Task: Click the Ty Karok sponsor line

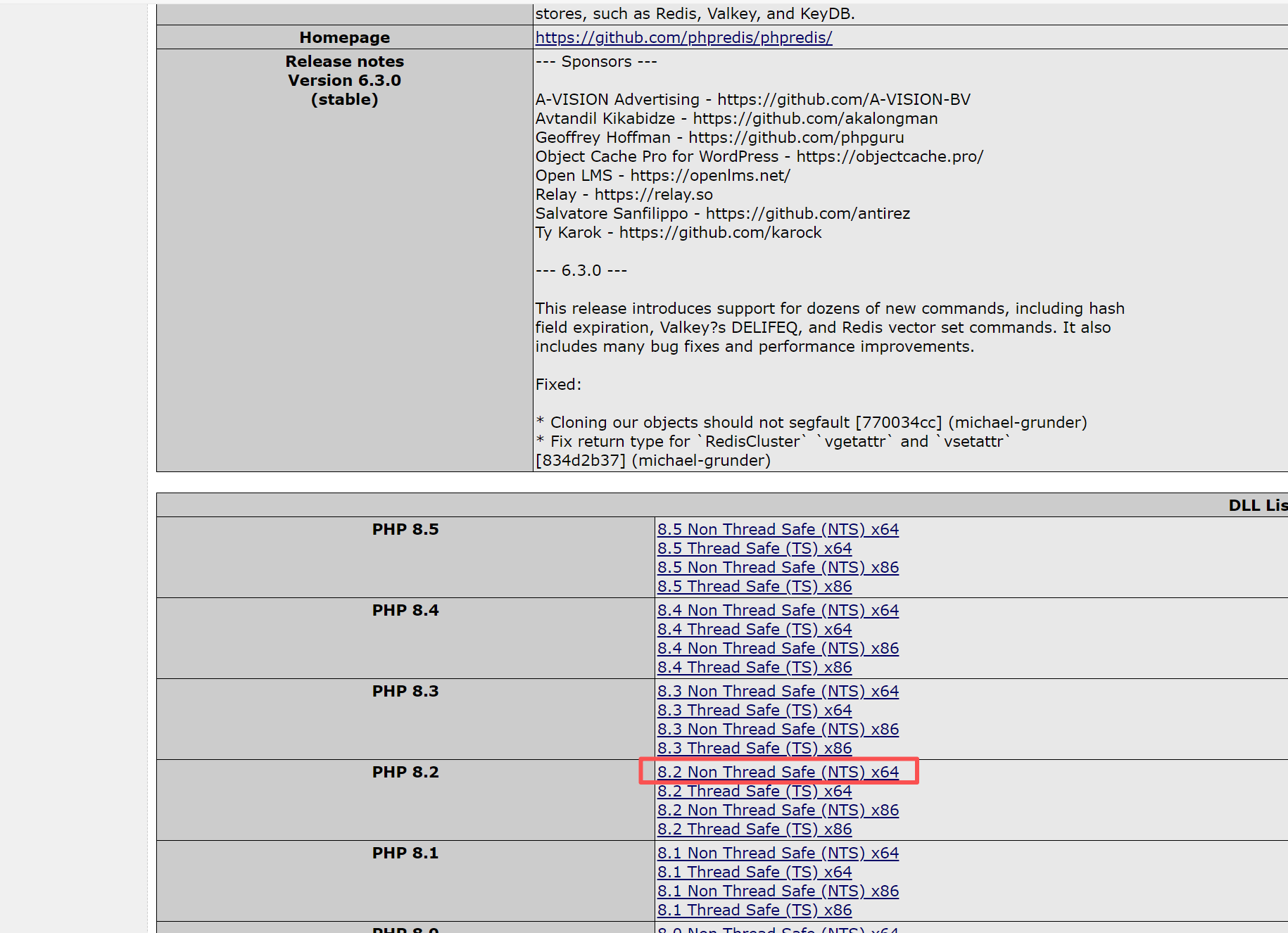Action: [678, 232]
